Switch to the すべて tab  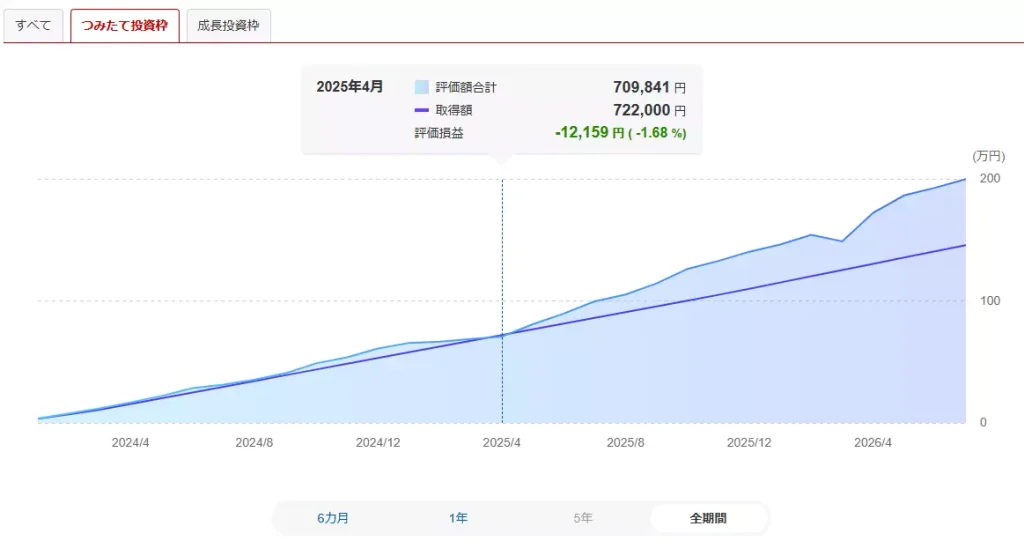click(x=33, y=25)
